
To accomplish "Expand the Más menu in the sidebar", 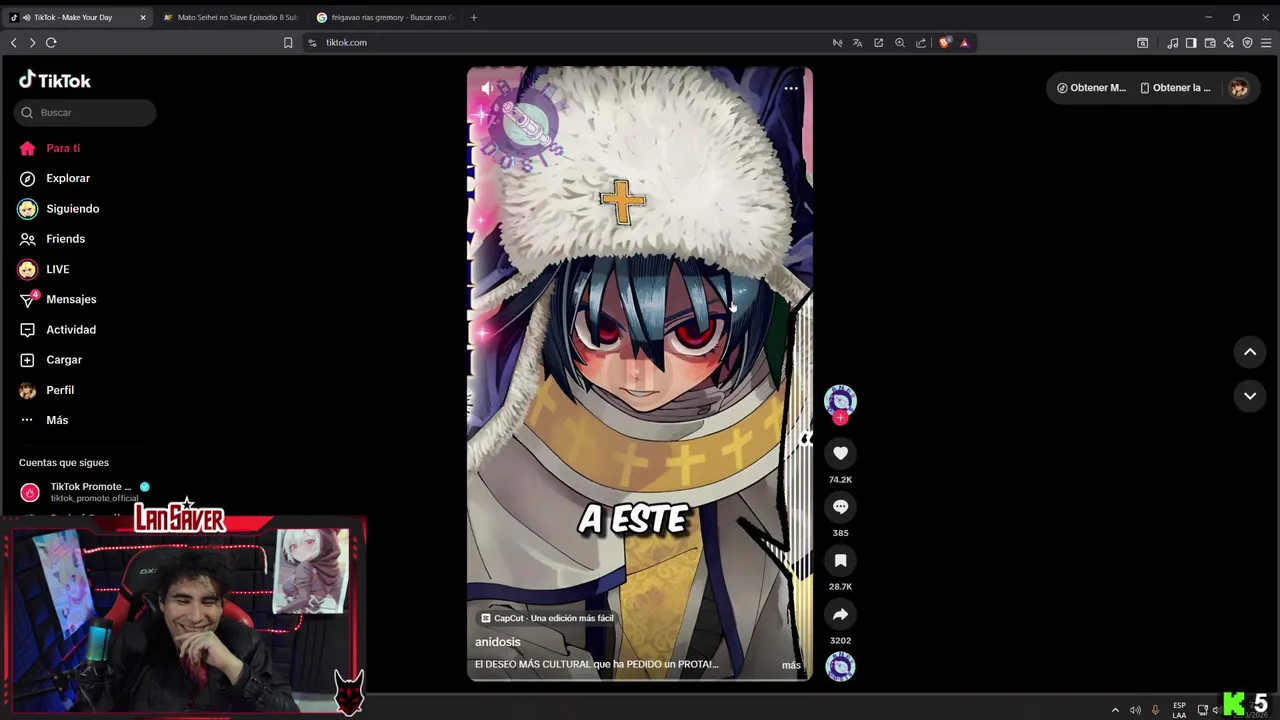I will 43,420.
